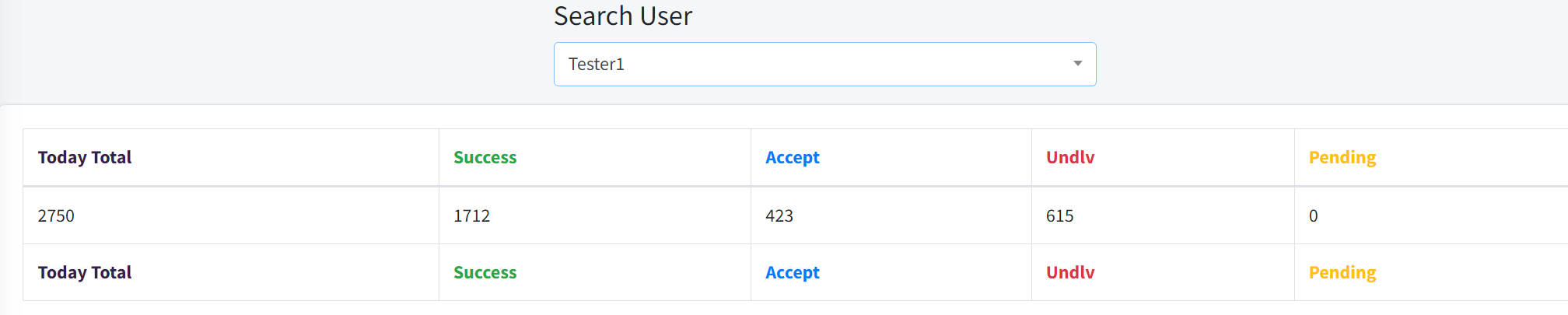Click the yellow Pending header in header row
The image size is (1568, 315).
pyautogui.click(x=1342, y=158)
